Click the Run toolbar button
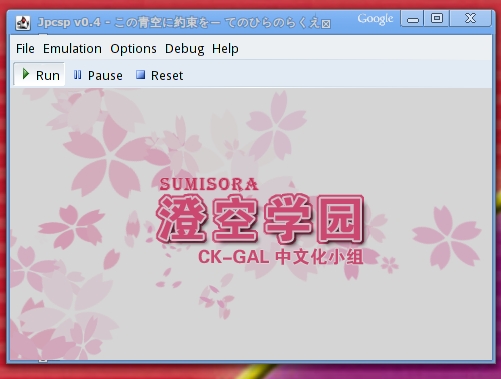 coord(39,75)
